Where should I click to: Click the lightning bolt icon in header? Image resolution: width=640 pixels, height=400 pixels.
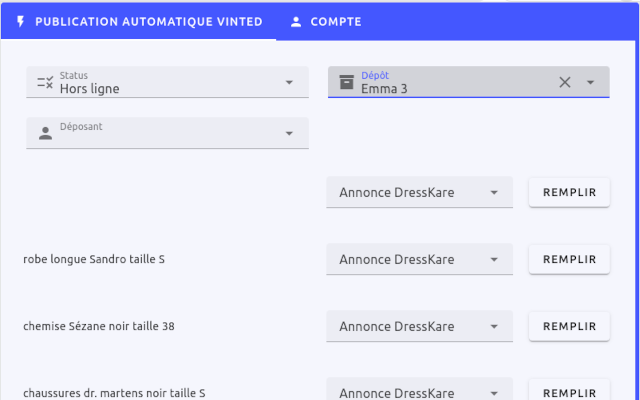pyautogui.click(x=21, y=21)
